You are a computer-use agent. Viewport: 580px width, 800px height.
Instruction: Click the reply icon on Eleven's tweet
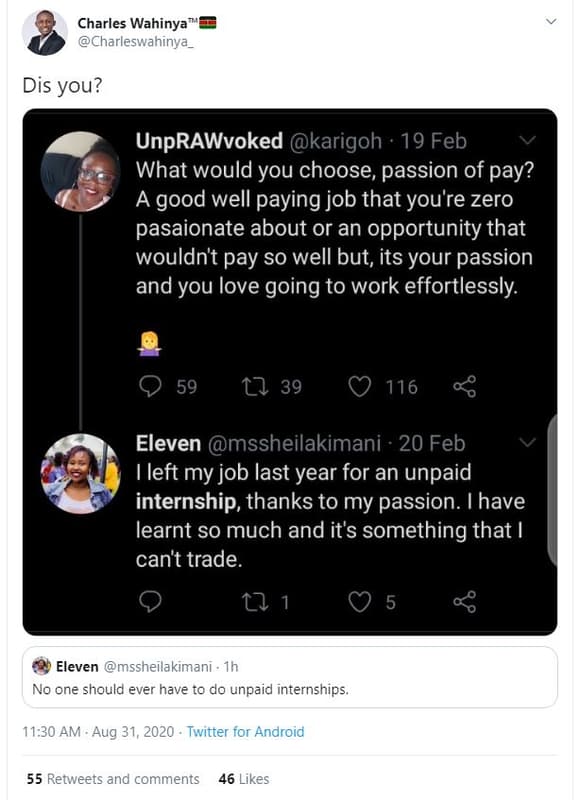pos(148,599)
